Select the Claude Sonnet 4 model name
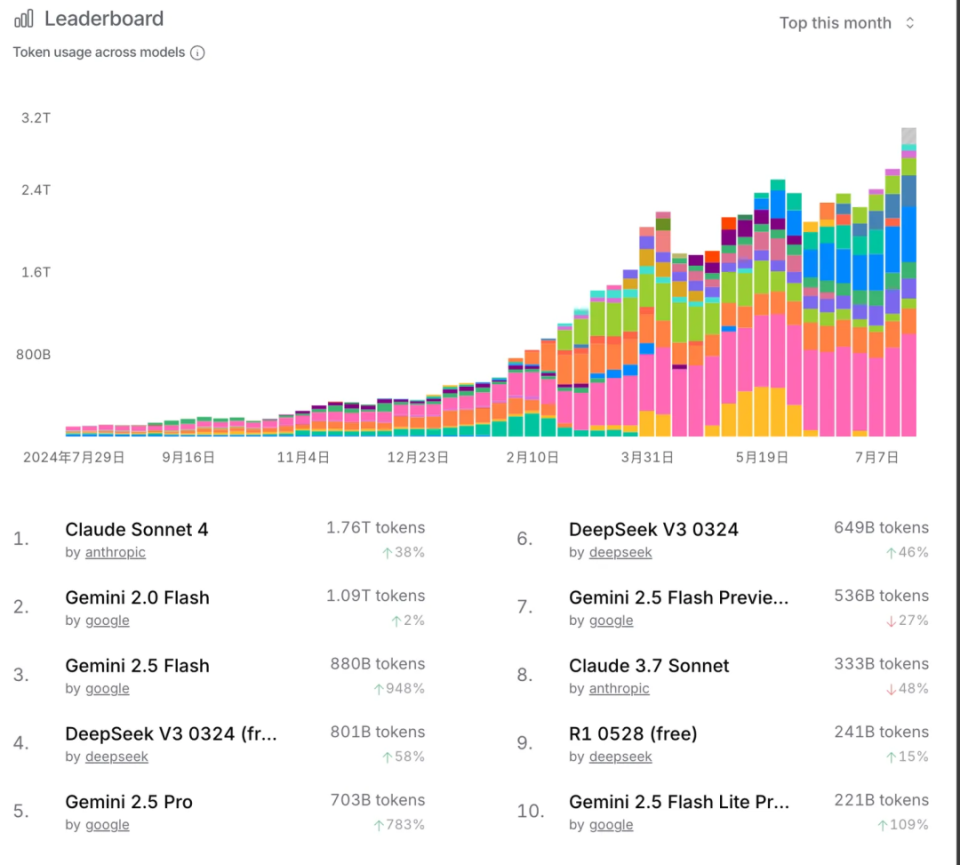The image size is (960, 865). [137, 530]
